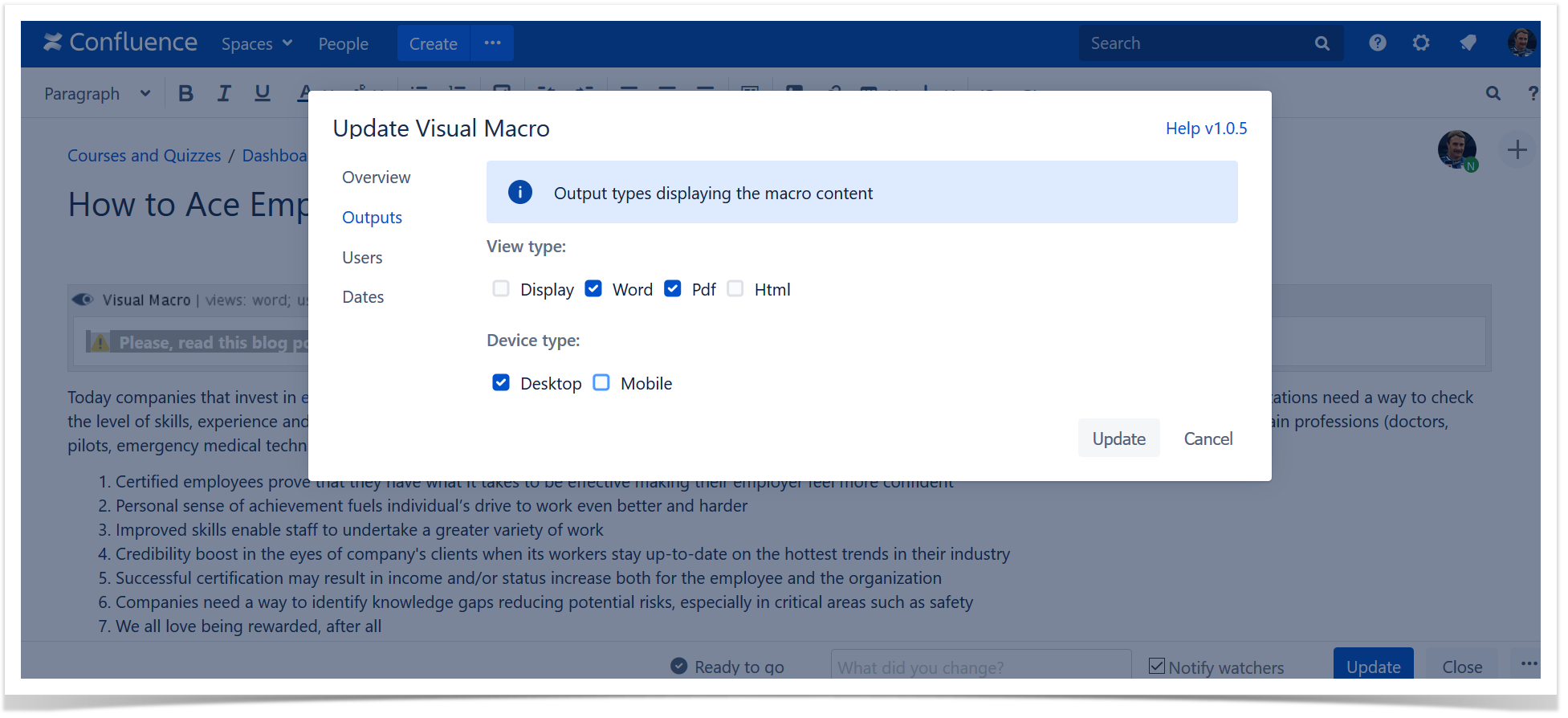Open editor help question mark
The width and height of the screenshot is (1568, 718).
coord(1533,93)
